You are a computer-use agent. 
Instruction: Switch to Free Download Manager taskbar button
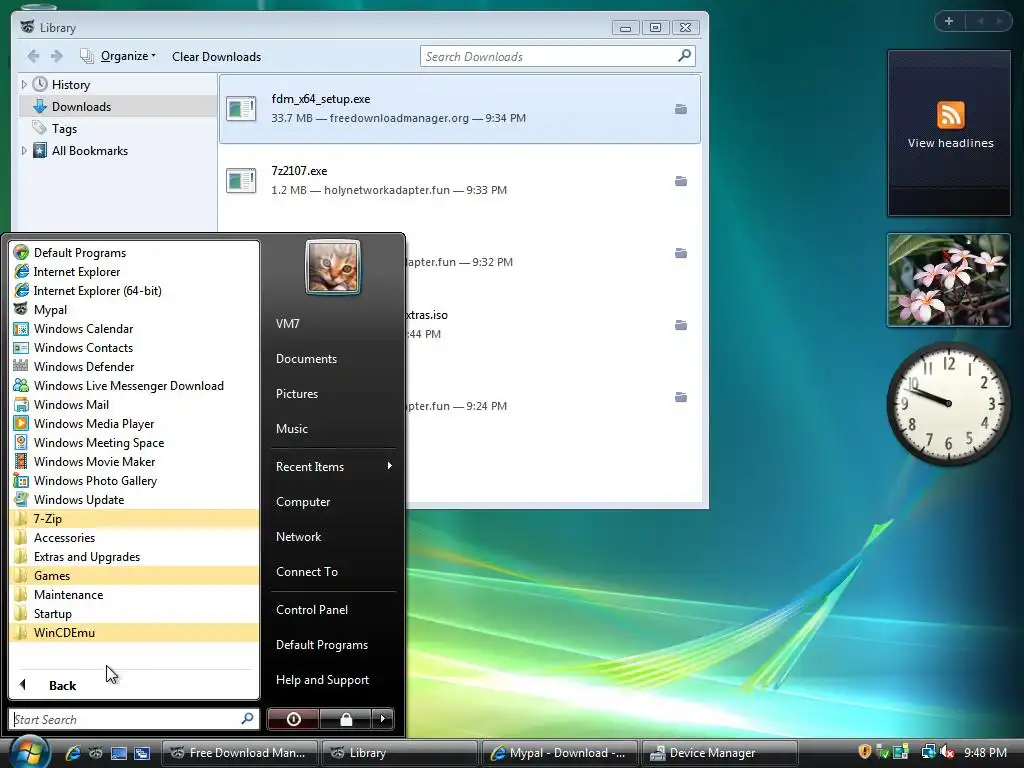pos(239,753)
